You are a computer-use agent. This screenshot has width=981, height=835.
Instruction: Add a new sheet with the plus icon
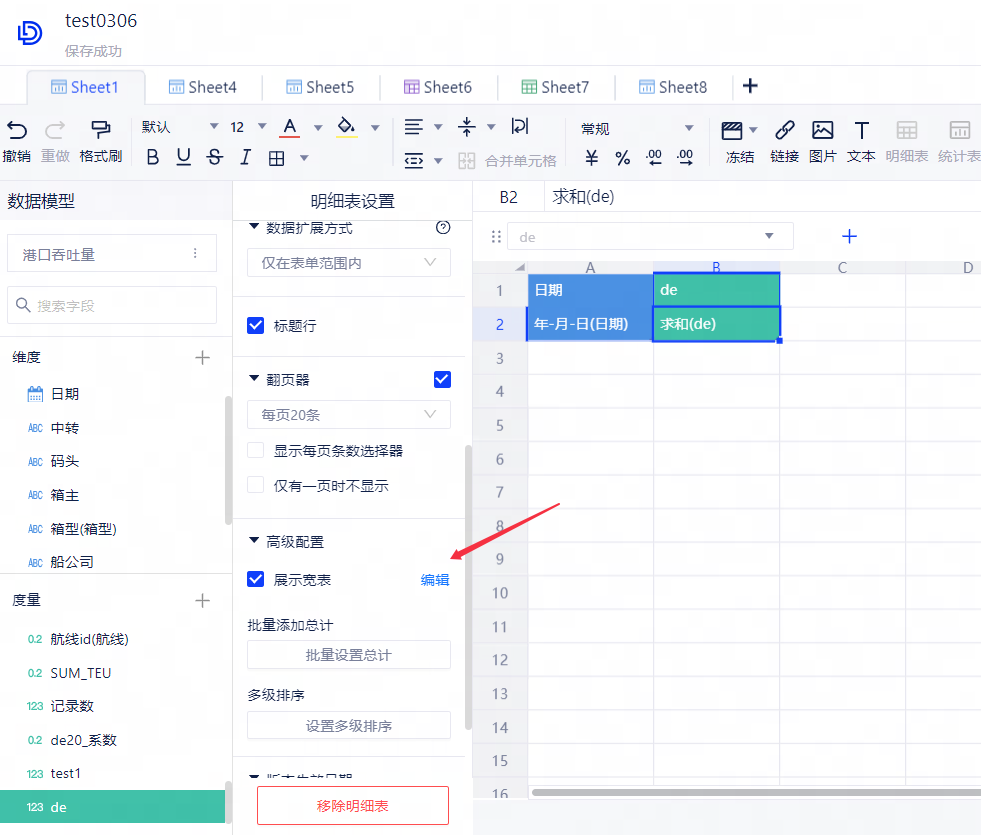(750, 86)
